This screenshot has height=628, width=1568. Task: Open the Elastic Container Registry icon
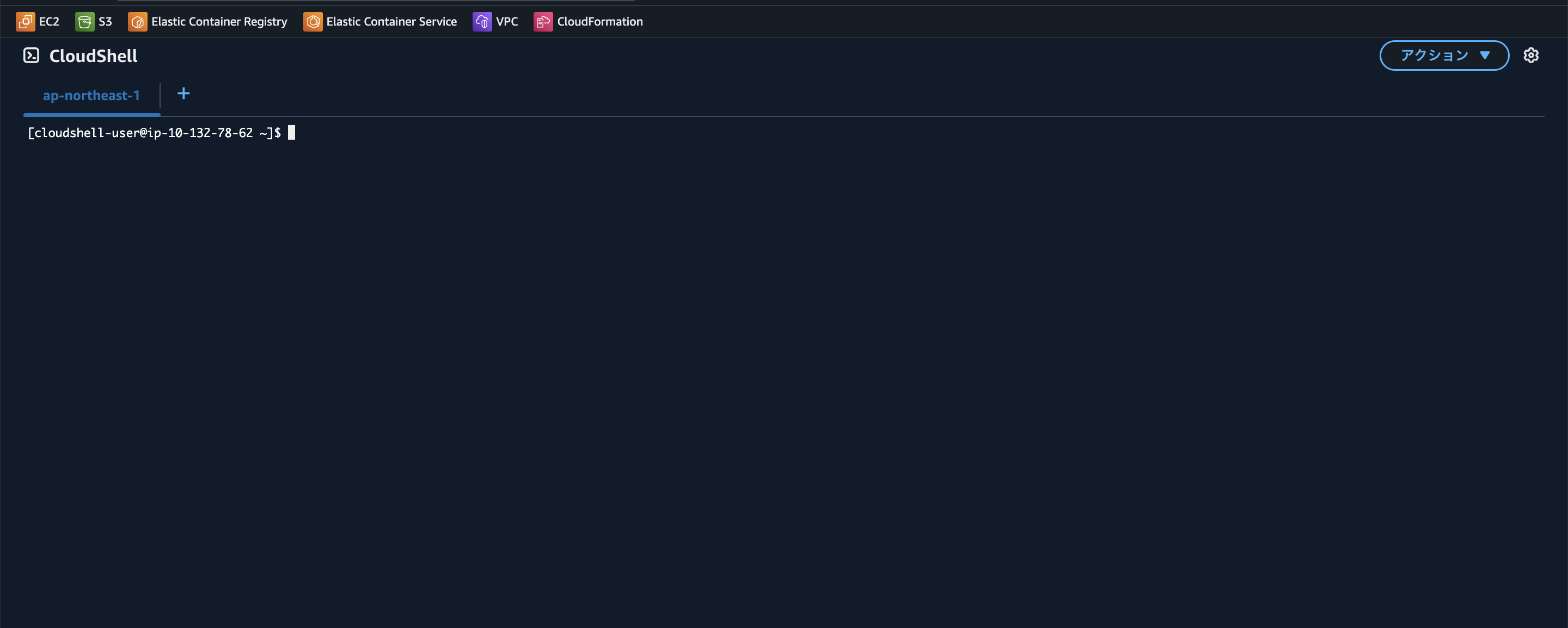coord(138,21)
